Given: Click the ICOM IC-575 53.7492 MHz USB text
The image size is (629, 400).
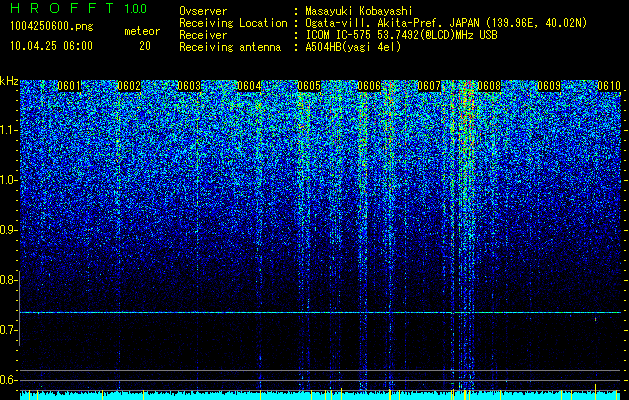Looking at the screenshot, I should click(401, 35).
